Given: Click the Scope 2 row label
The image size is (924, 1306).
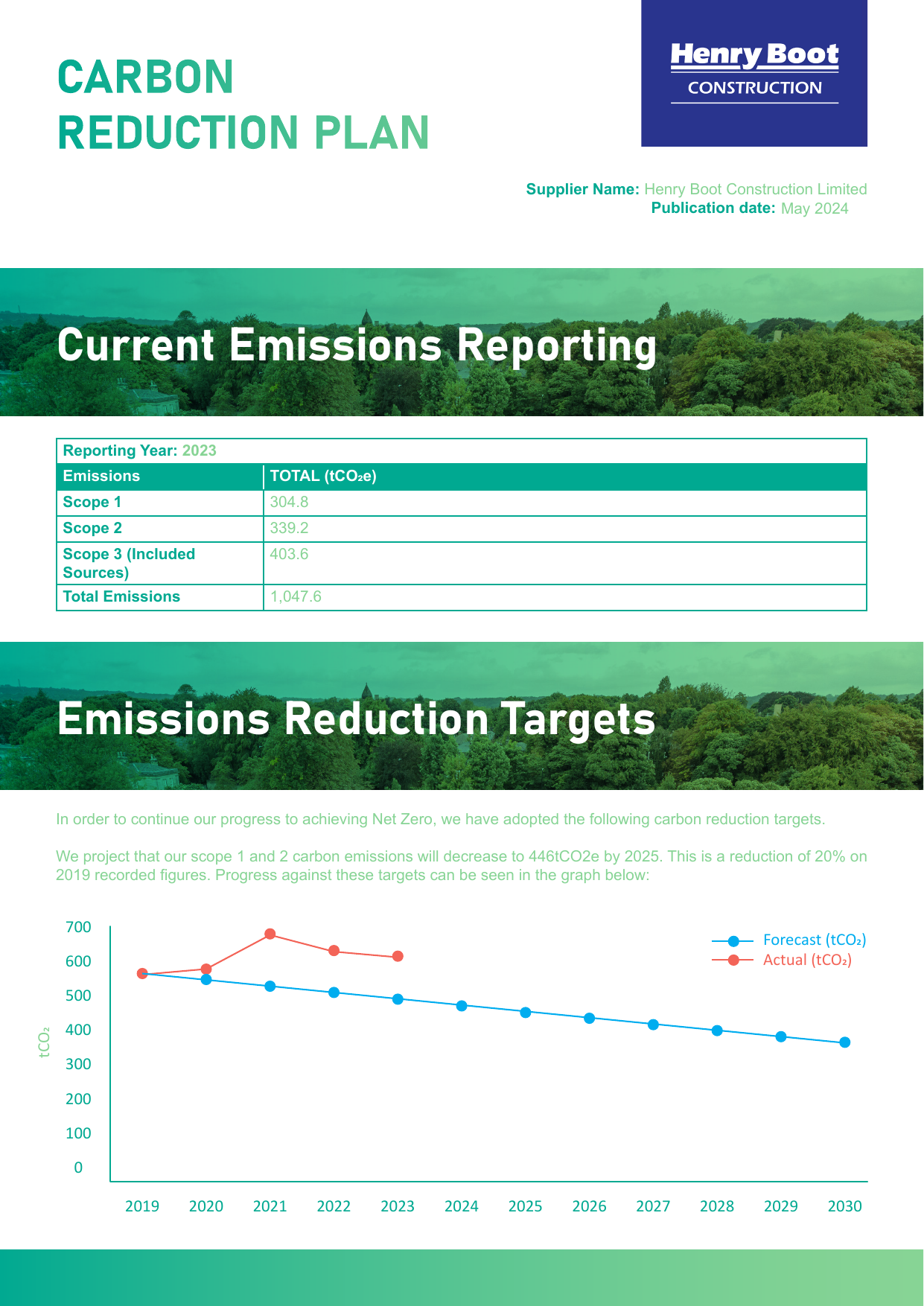Looking at the screenshot, I should click(92, 529).
